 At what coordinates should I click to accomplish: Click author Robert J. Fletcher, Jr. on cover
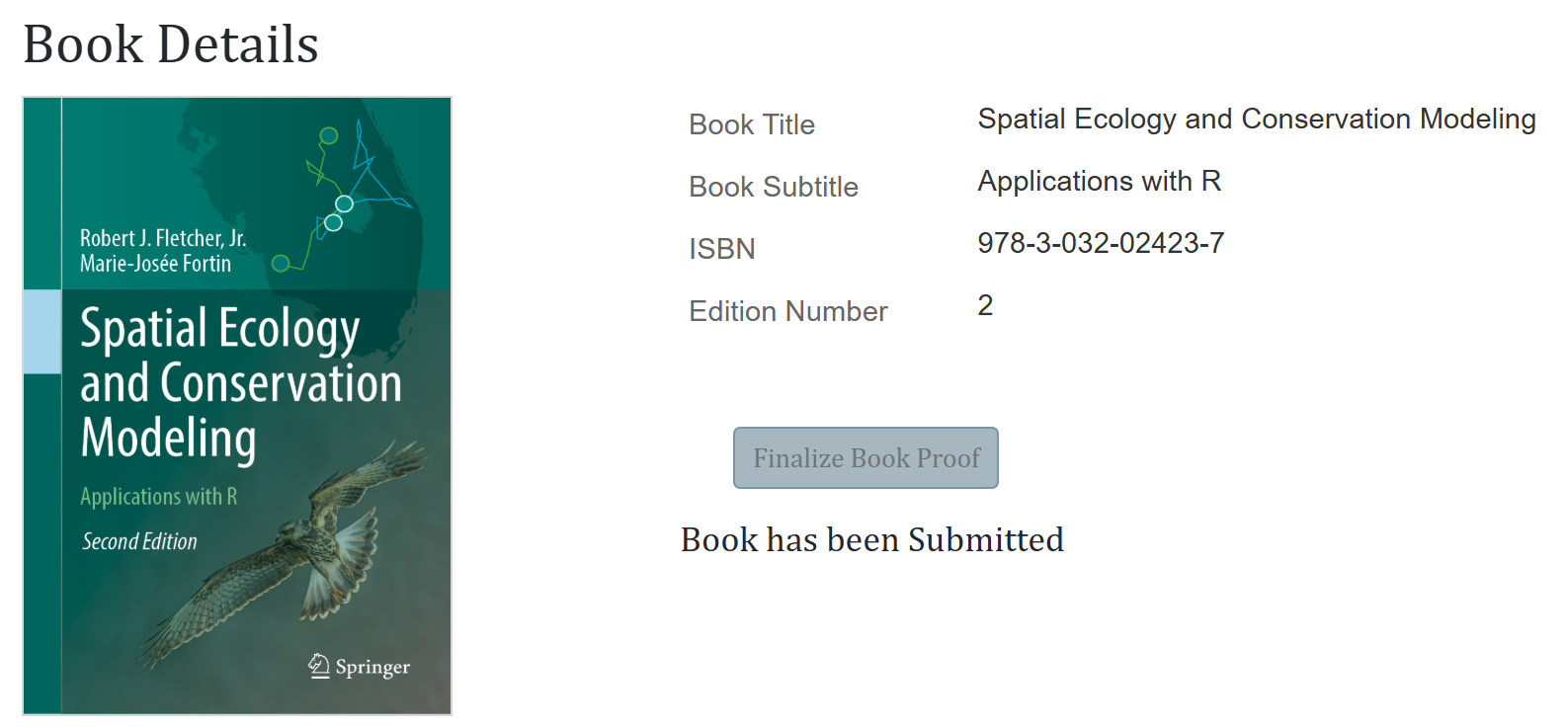click(x=163, y=238)
